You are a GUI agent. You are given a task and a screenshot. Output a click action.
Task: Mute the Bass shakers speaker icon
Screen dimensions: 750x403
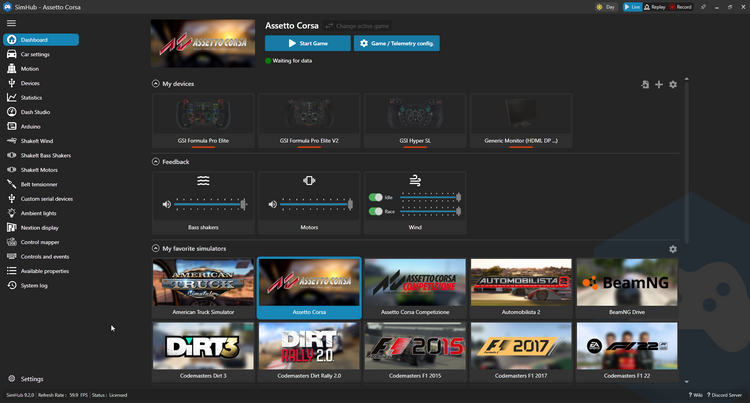tap(166, 204)
